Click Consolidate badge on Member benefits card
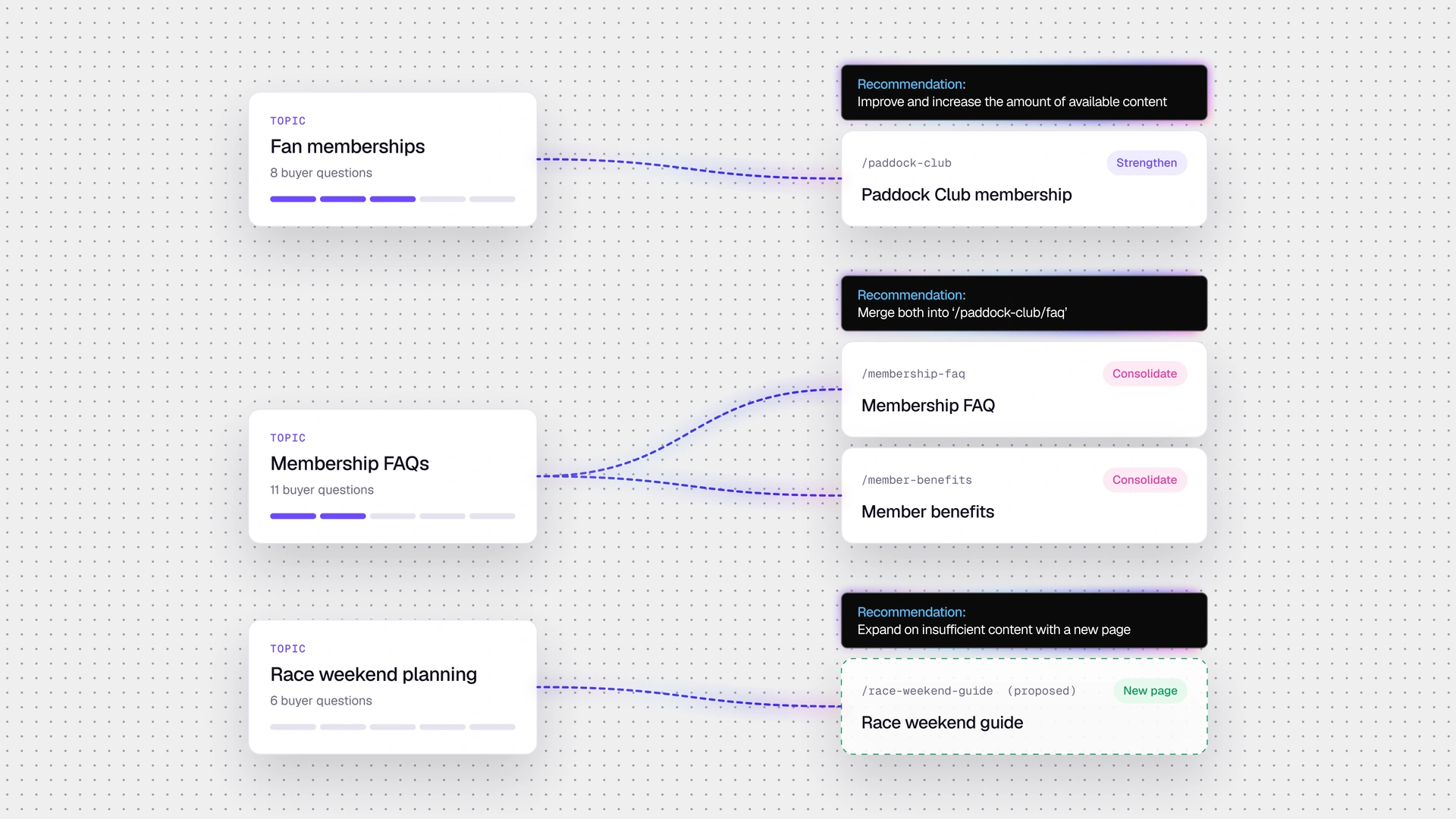Viewport: 1456px width, 819px height. tap(1144, 480)
